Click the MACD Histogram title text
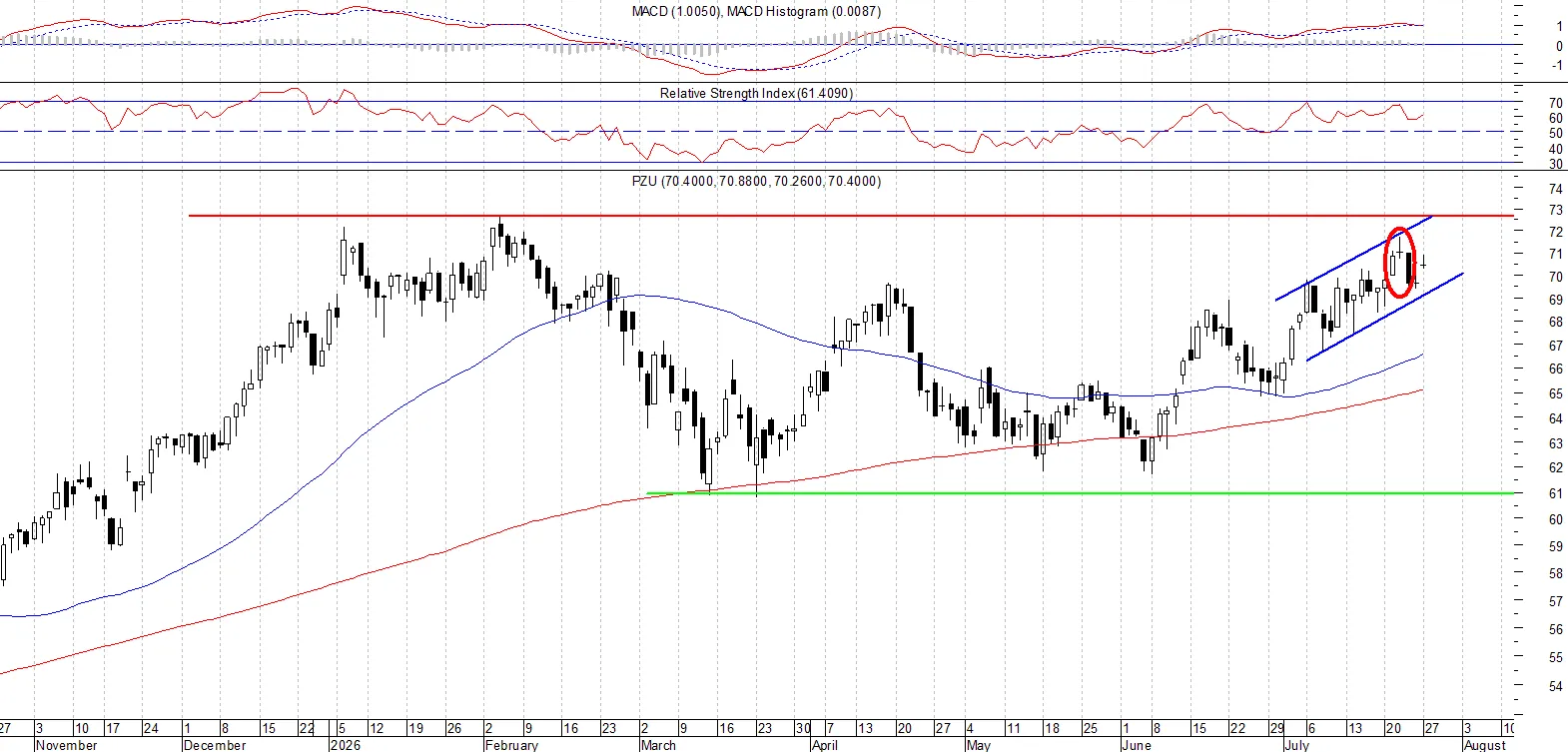Image resolution: width=1568 pixels, height=752 pixels. (x=804, y=11)
